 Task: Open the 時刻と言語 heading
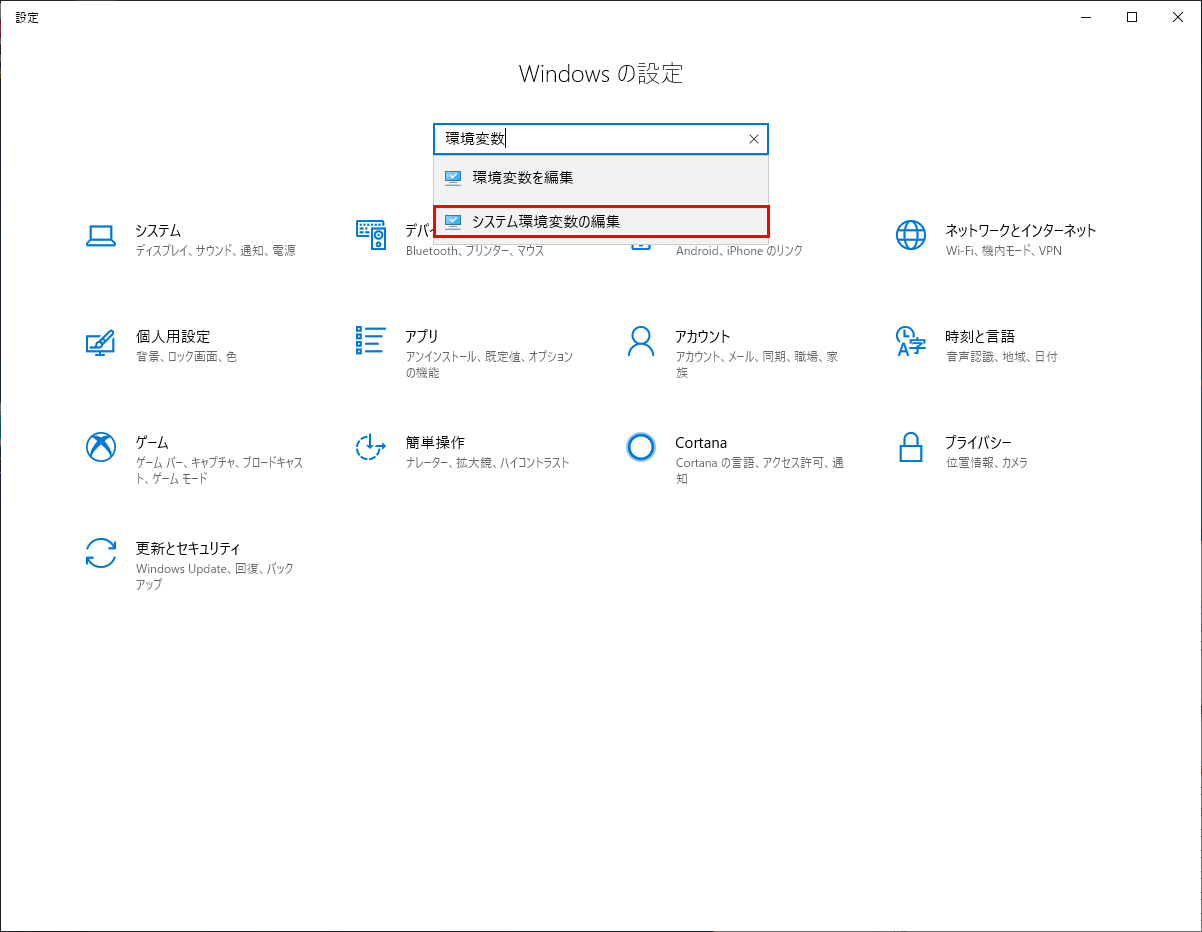click(x=980, y=337)
